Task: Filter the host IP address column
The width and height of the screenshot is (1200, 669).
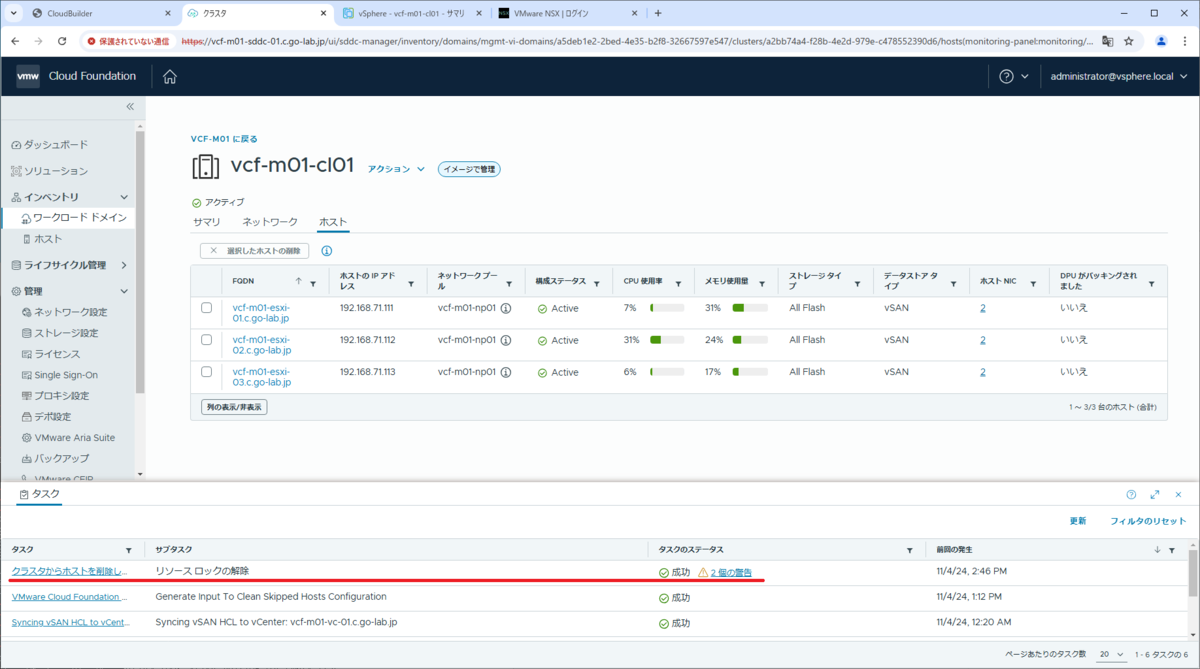Action: tap(411, 284)
